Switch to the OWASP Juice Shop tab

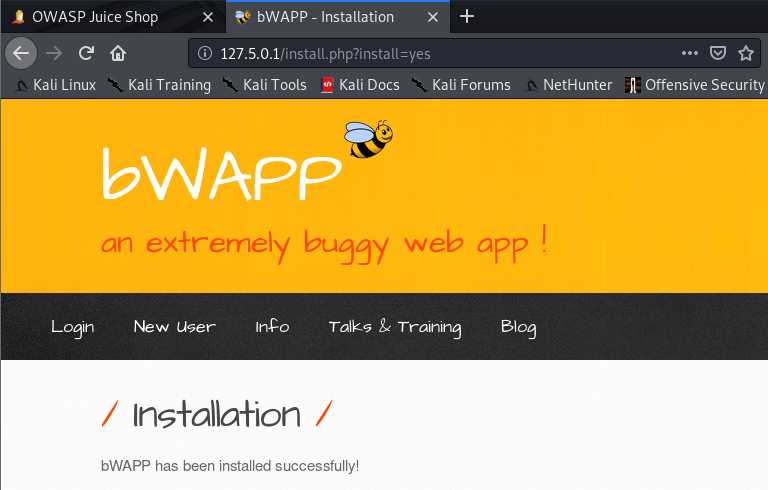113,17
